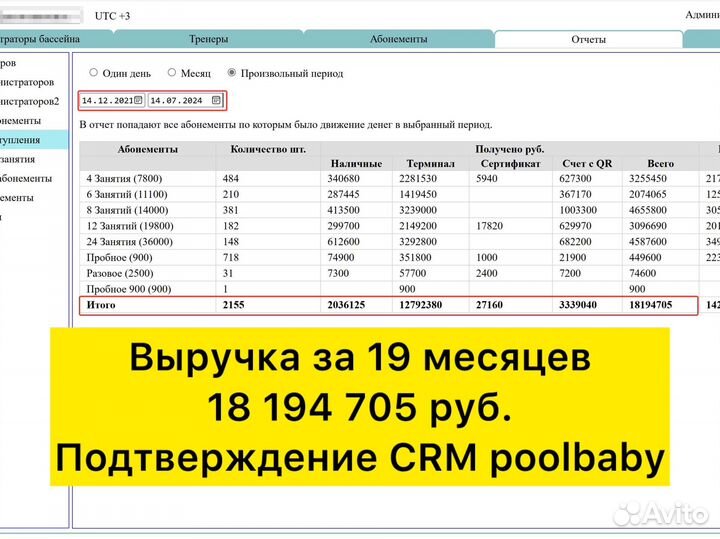Open the занятия sidebar report link

pos(17,159)
